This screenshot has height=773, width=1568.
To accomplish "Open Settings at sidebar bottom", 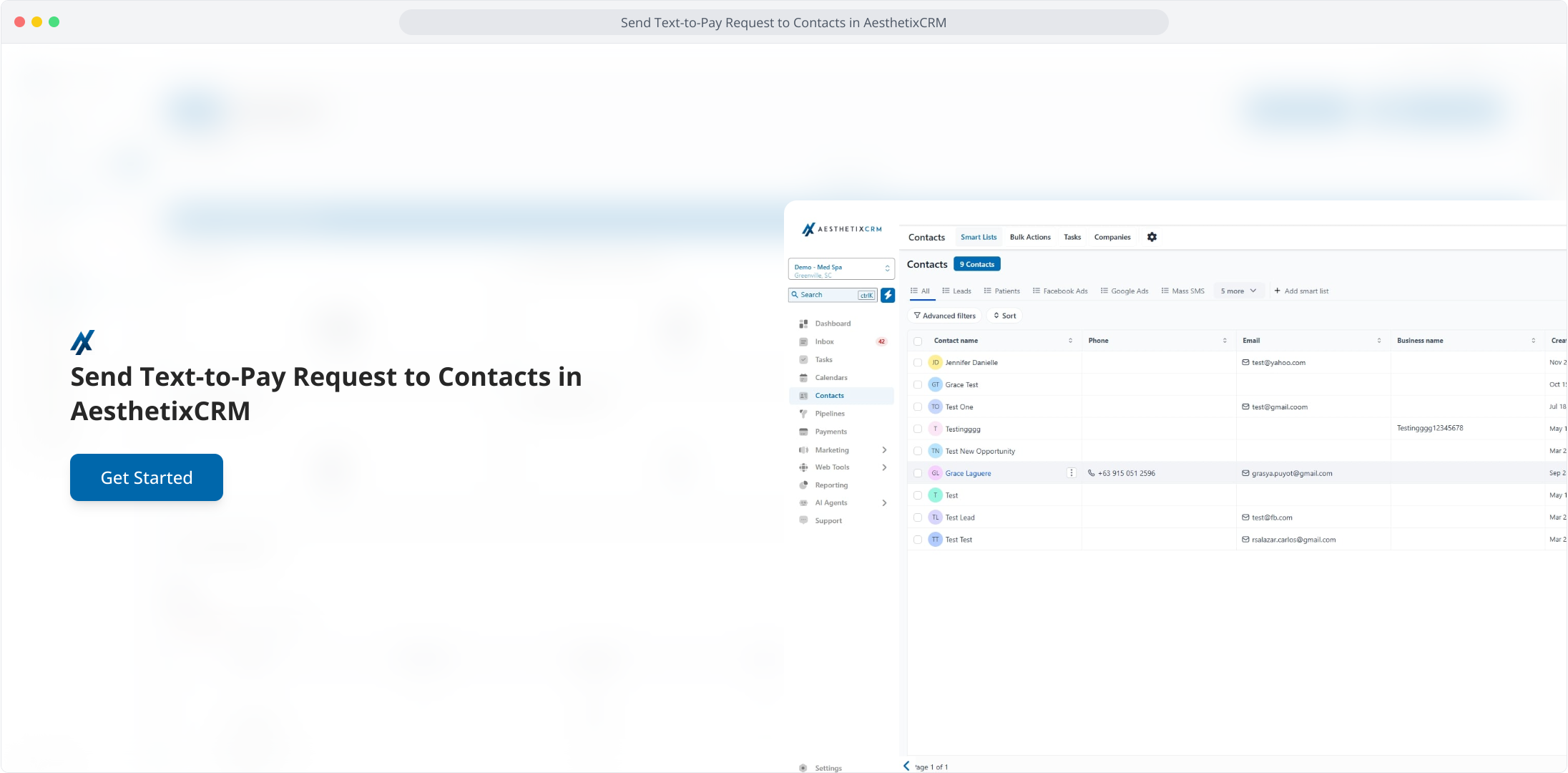I will pyautogui.click(x=828, y=768).
